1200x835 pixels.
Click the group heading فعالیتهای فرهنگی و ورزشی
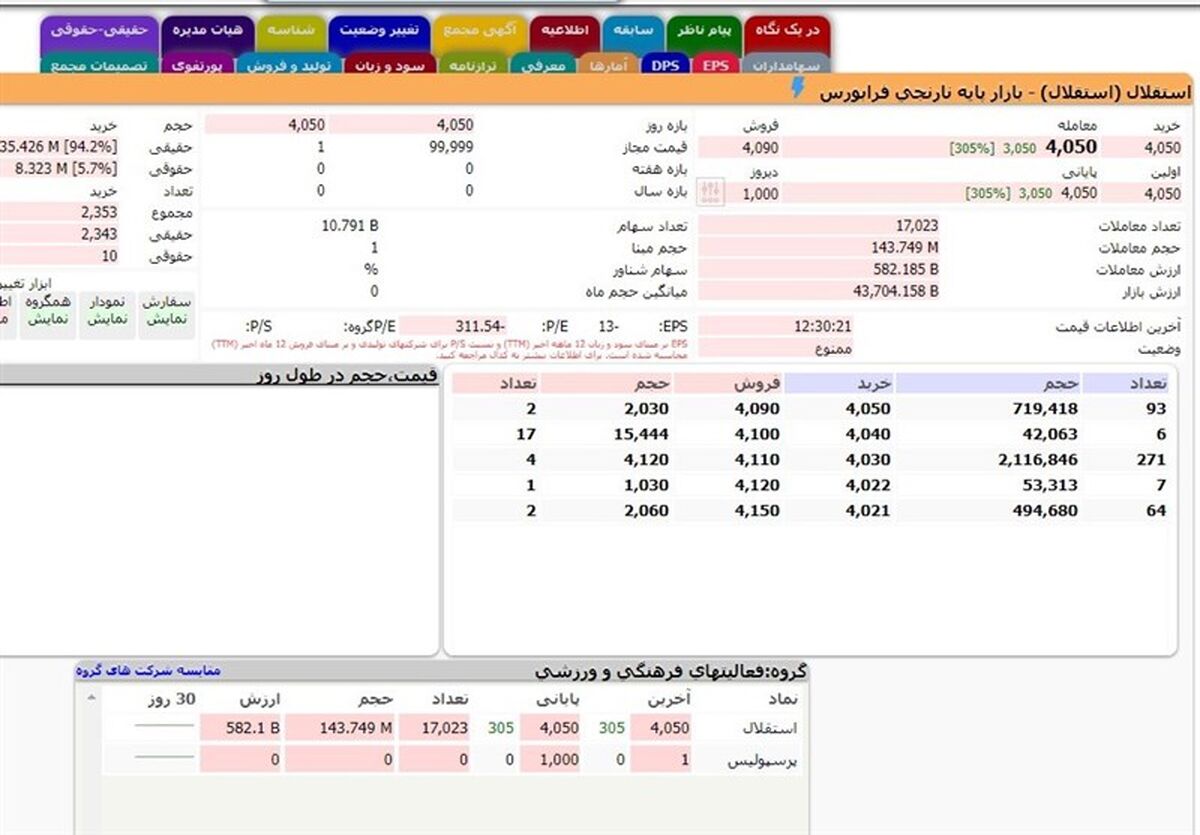tap(670, 671)
